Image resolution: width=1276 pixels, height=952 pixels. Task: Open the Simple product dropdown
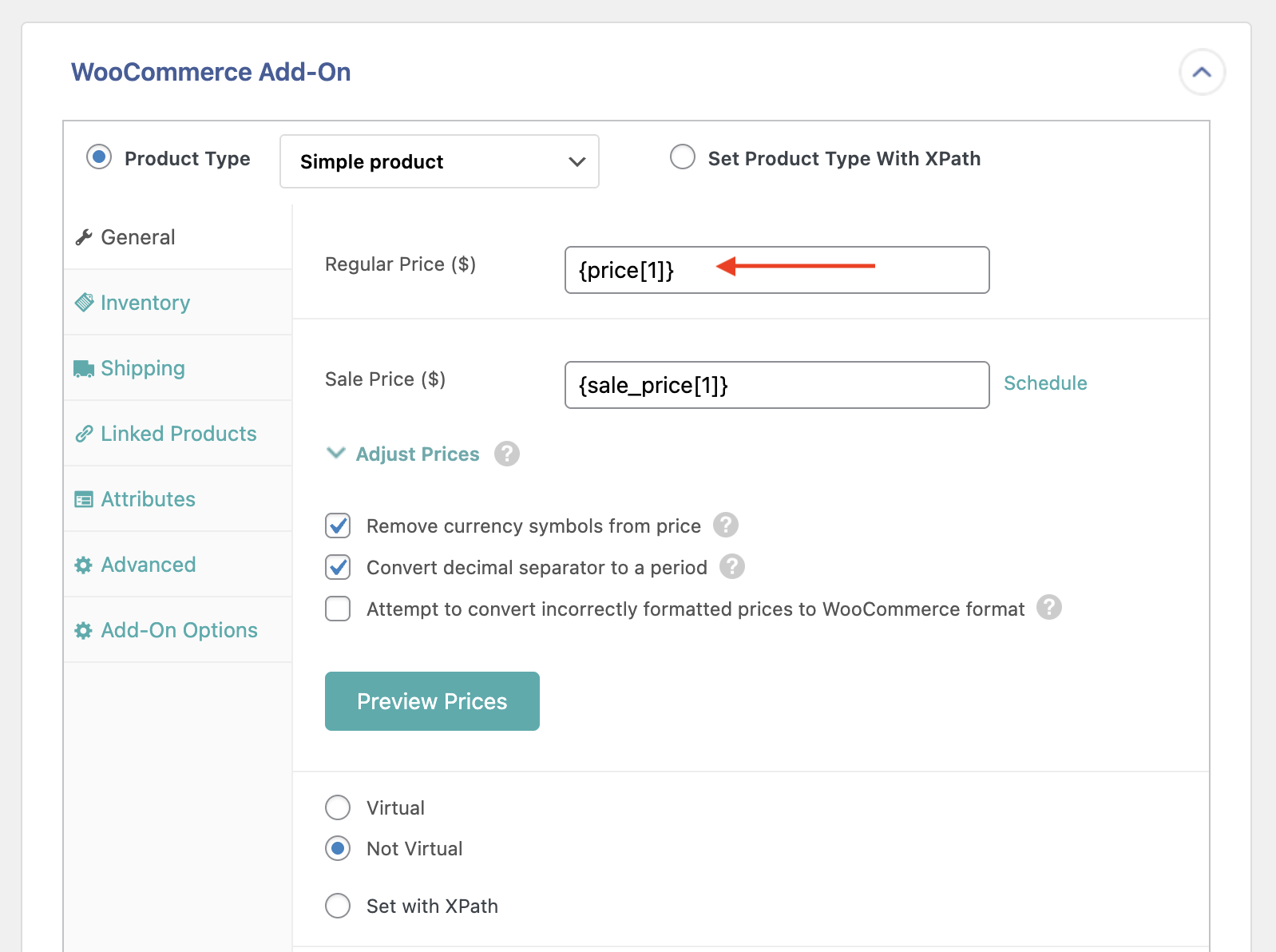439,161
